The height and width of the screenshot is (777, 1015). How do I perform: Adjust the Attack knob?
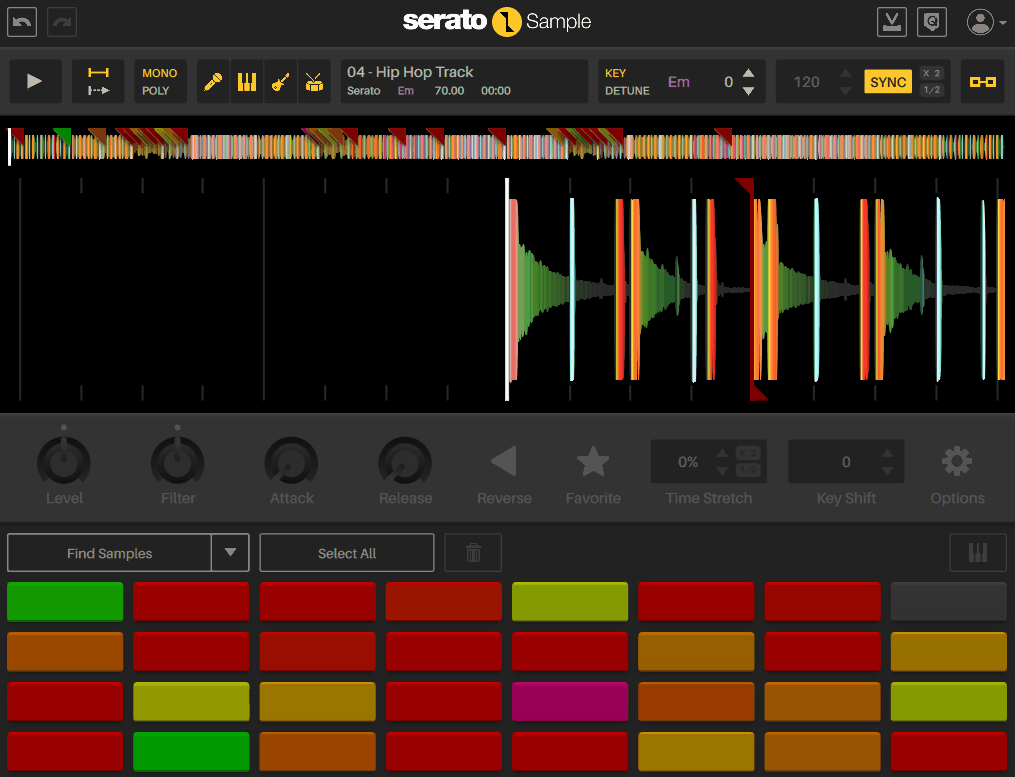pyautogui.click(x=291, y=461)
